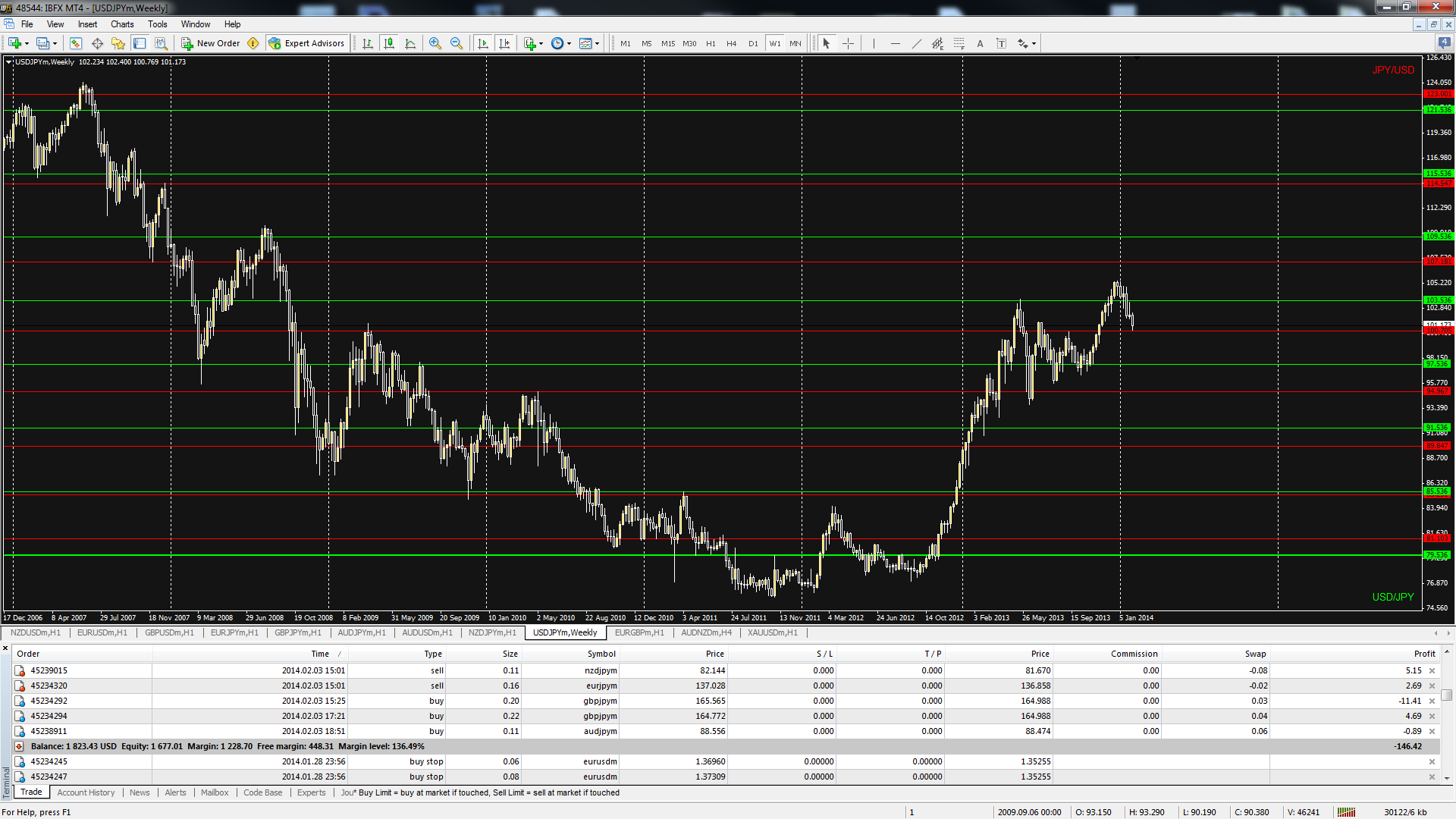Switch to the EURUSDm,H1 chart tab
The width and height of the screenshot is (1456, 819).
(x=102, y=632)
